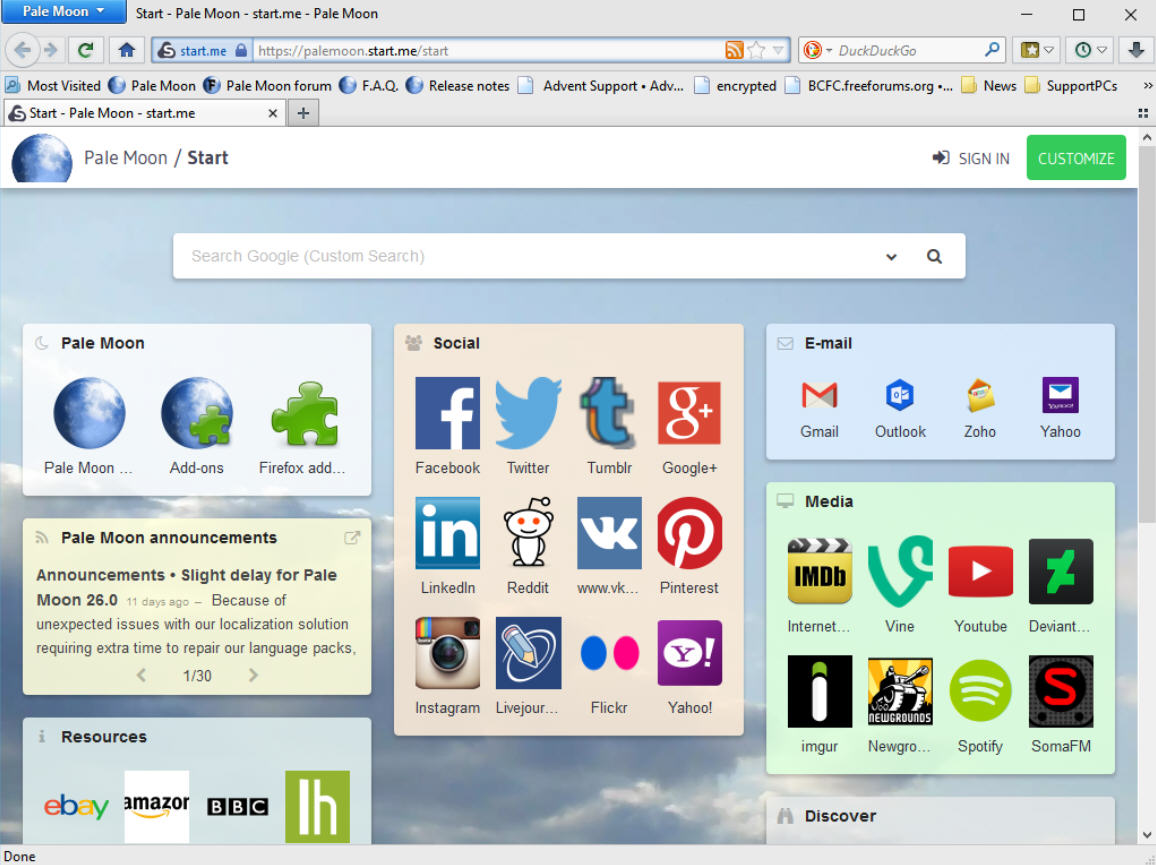Click the IMDb icon in Media widget

[x=819, y=571]
